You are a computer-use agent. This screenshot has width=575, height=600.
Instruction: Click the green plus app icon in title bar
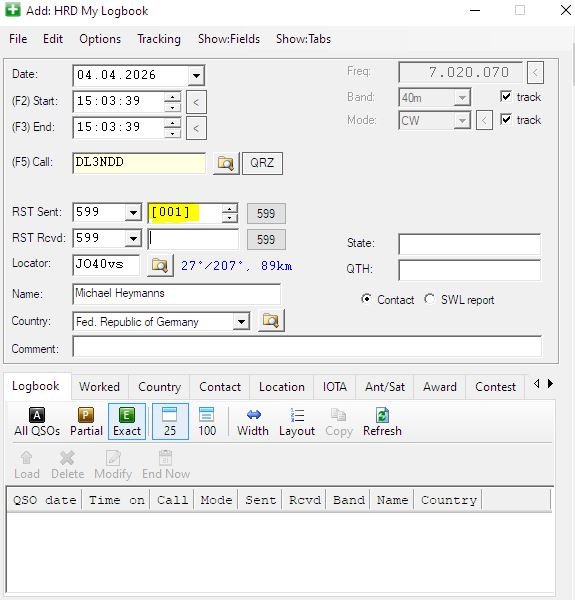click(13, 10)
